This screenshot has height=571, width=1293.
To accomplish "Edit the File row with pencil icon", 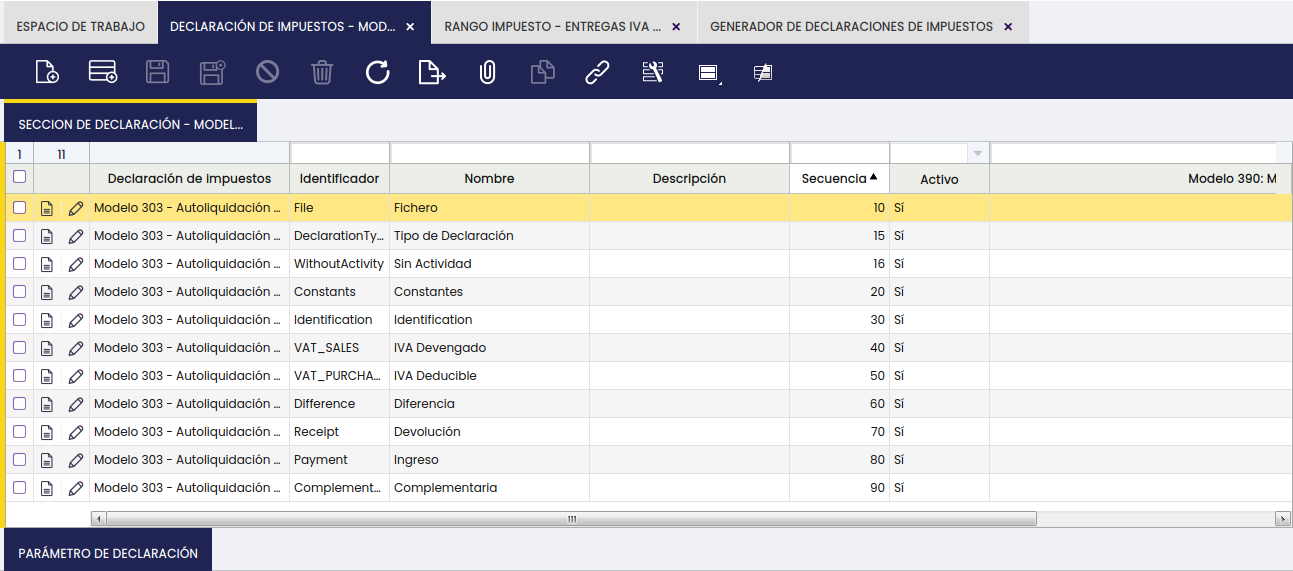I will pos(76,208).
